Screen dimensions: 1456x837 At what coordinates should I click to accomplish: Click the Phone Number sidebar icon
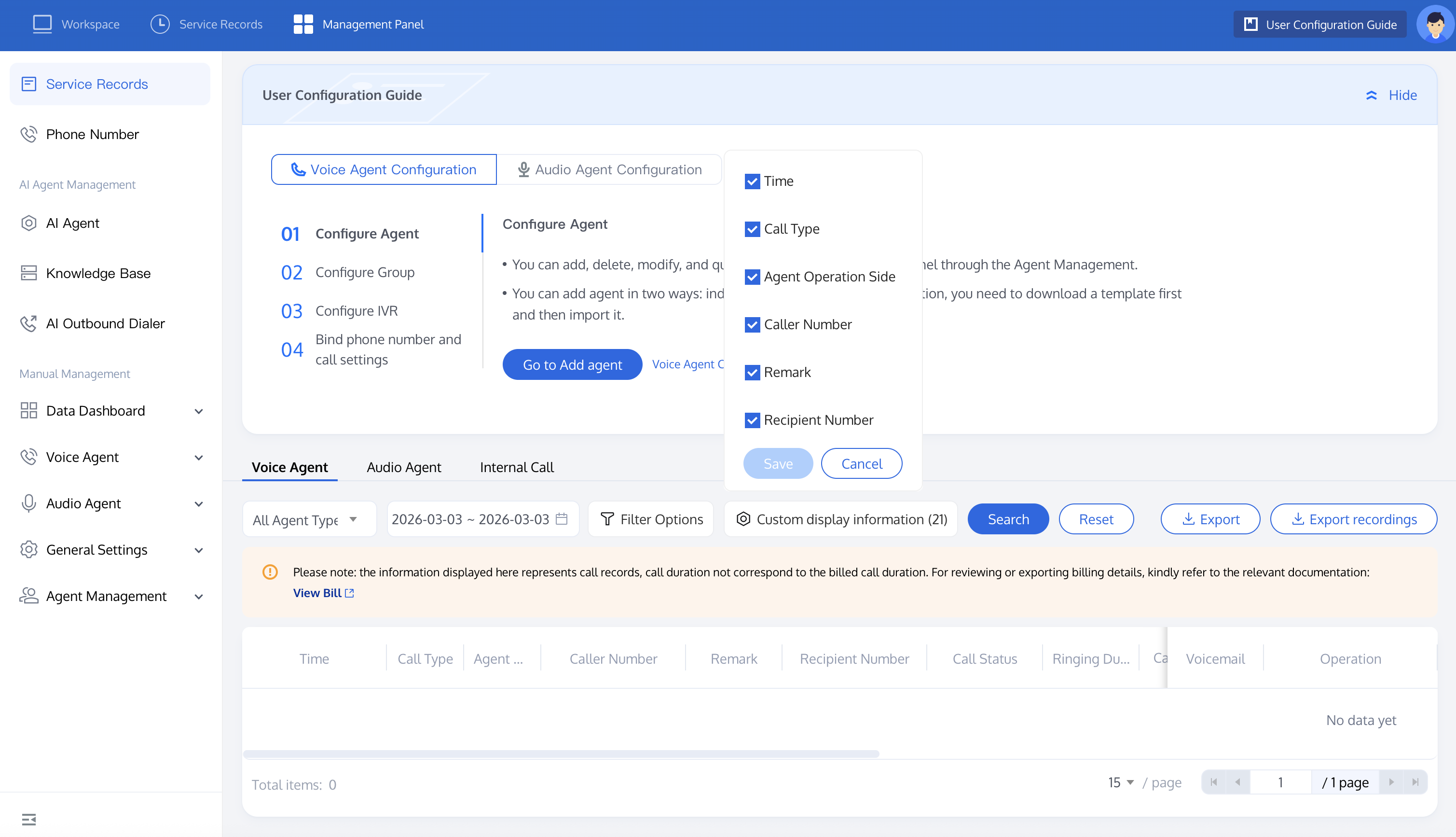tap(28, 134)
